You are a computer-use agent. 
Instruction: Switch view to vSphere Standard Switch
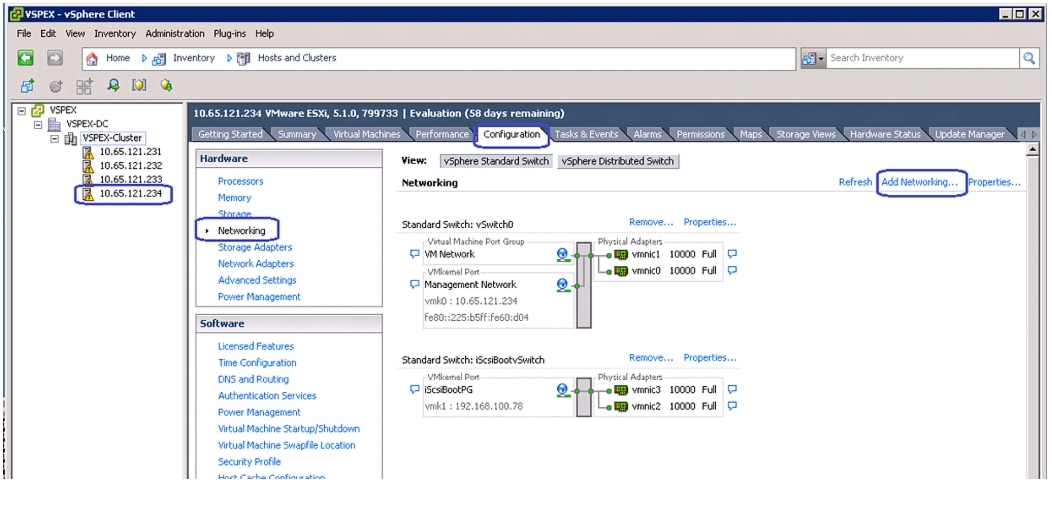[x=496, y=161]
